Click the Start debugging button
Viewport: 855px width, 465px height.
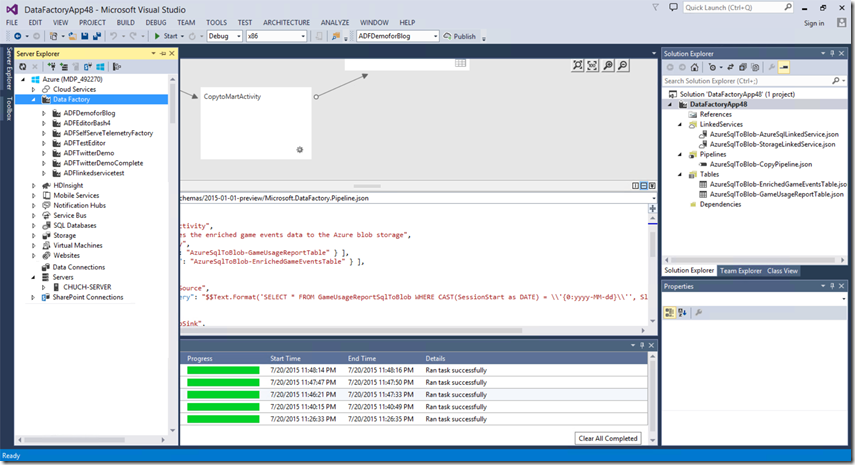pyautogui.click(x=166, y=37)
